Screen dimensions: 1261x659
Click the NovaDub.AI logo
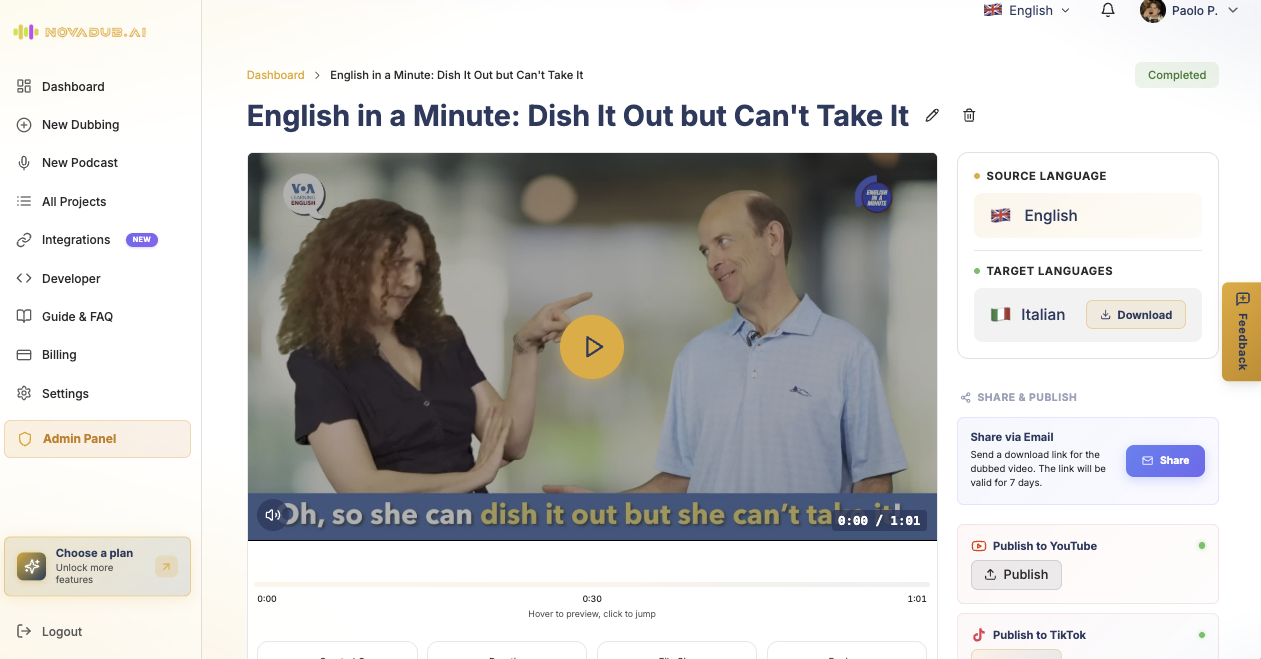click(x=81, y=32)
